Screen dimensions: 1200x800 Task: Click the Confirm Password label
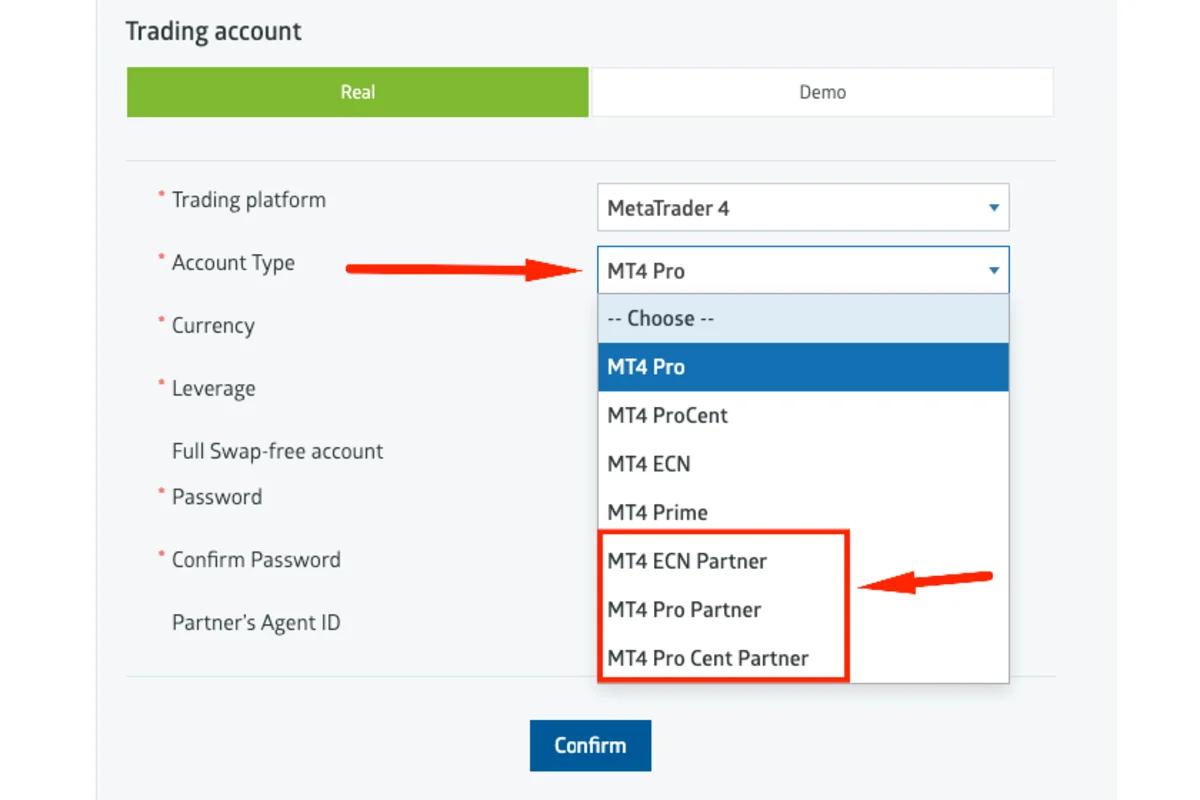(256, 560)
